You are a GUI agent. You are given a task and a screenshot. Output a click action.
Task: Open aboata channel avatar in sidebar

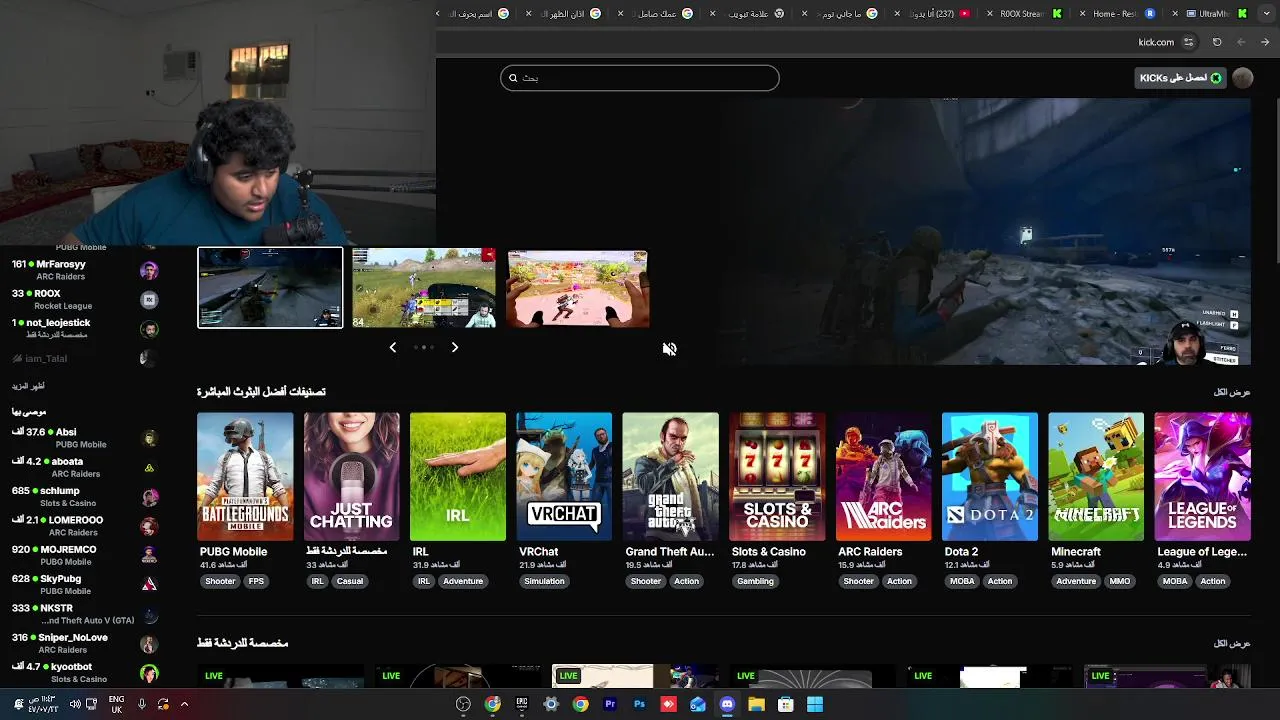(x=149, y=467)
